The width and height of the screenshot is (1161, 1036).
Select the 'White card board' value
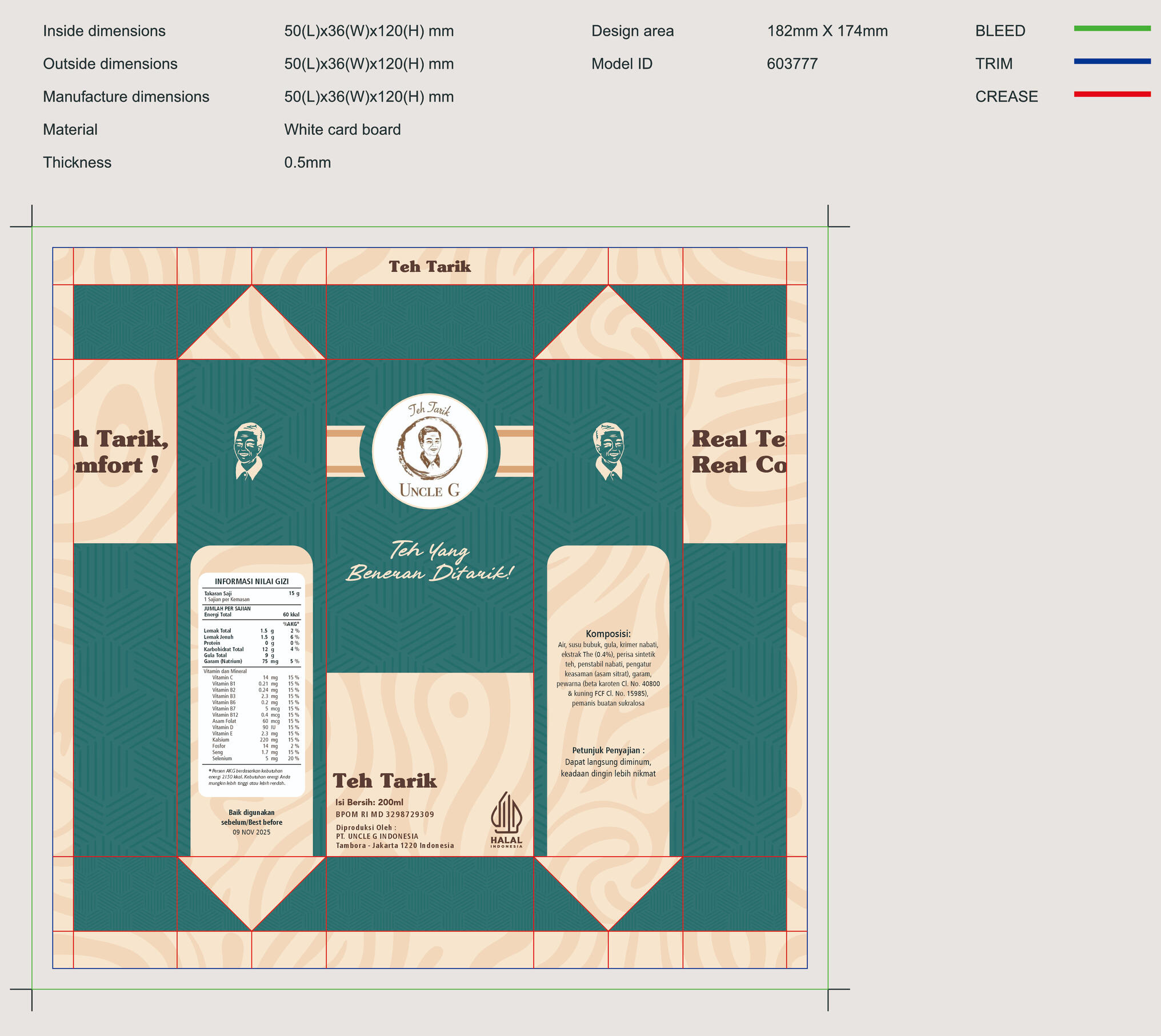(342, 130)
